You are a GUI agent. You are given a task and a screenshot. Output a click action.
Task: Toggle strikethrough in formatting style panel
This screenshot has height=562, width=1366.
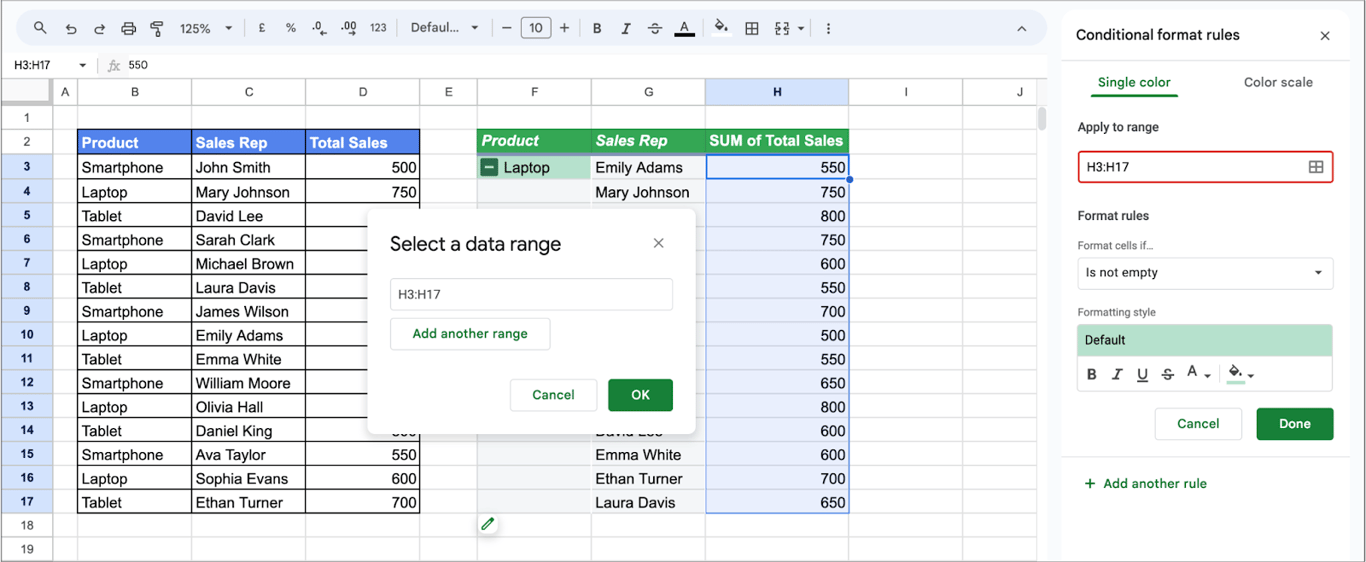point(1167,374)
